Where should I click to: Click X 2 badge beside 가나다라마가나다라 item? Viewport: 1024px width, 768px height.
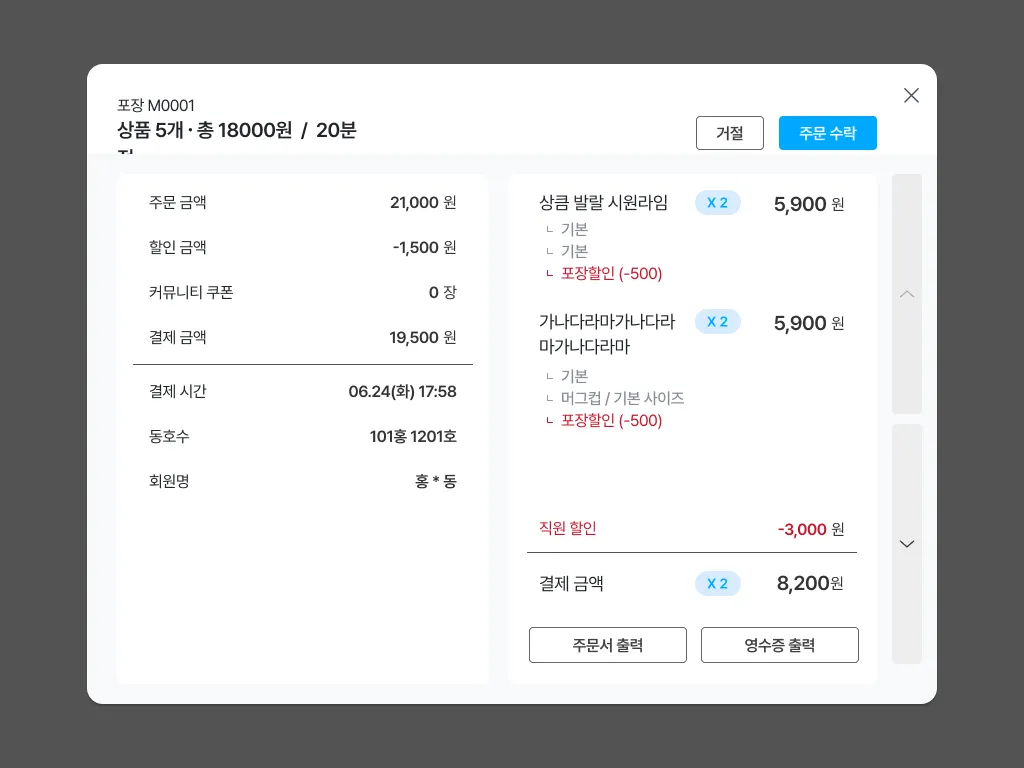pos(717,322)
